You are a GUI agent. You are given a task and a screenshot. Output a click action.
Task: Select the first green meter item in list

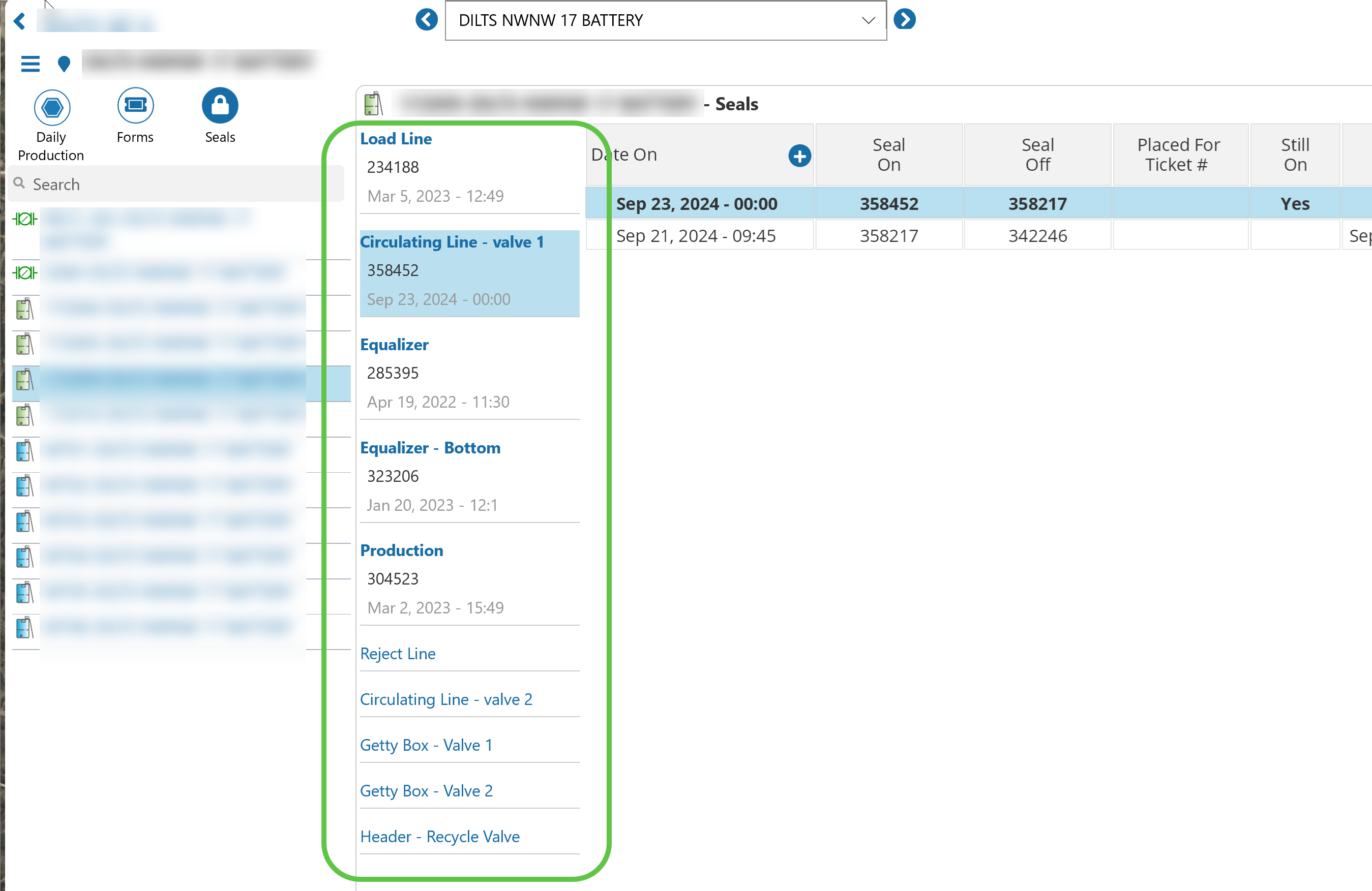(x=25, y=220)
